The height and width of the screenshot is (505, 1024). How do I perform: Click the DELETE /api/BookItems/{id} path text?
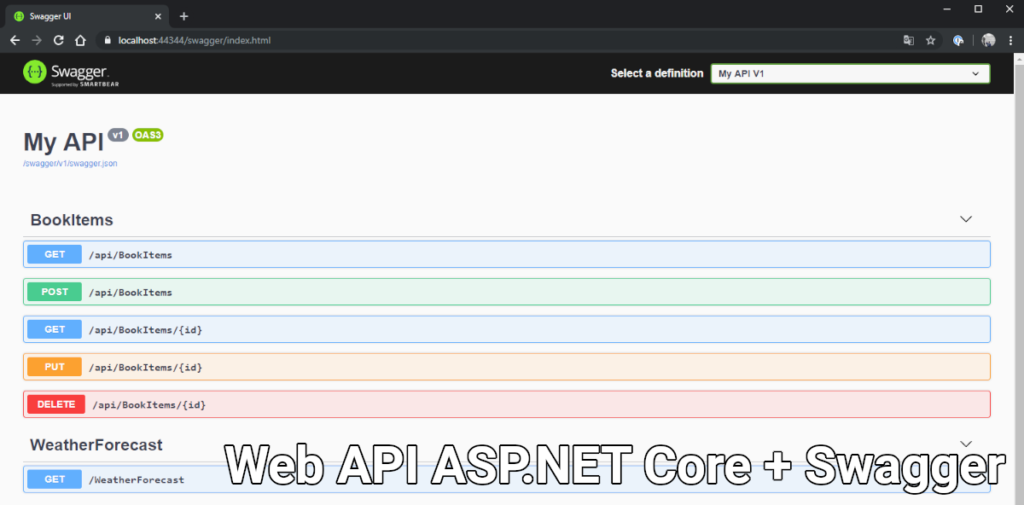pyautogui.click(x=149, y=405)
